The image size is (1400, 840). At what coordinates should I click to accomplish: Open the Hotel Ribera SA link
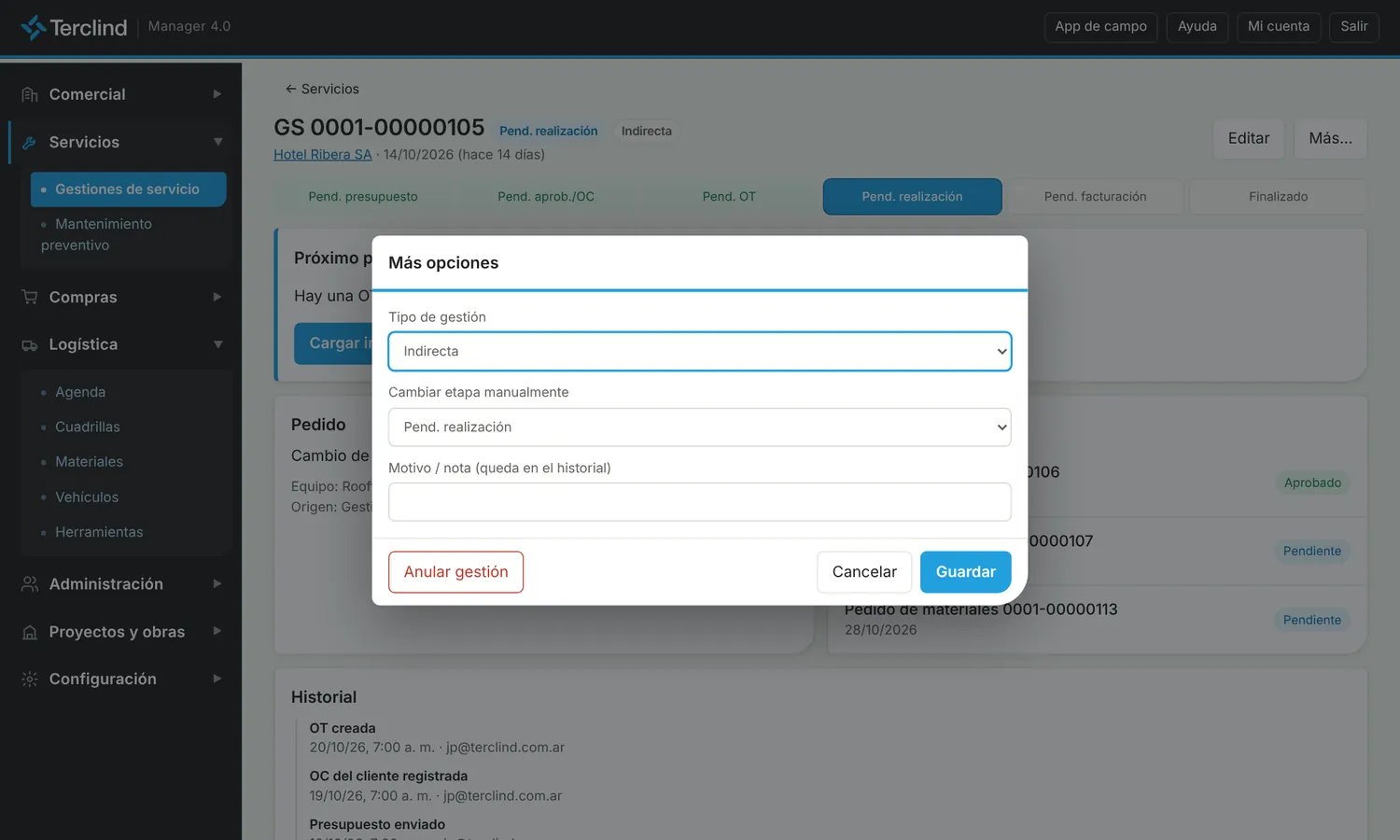click(323, 155)
